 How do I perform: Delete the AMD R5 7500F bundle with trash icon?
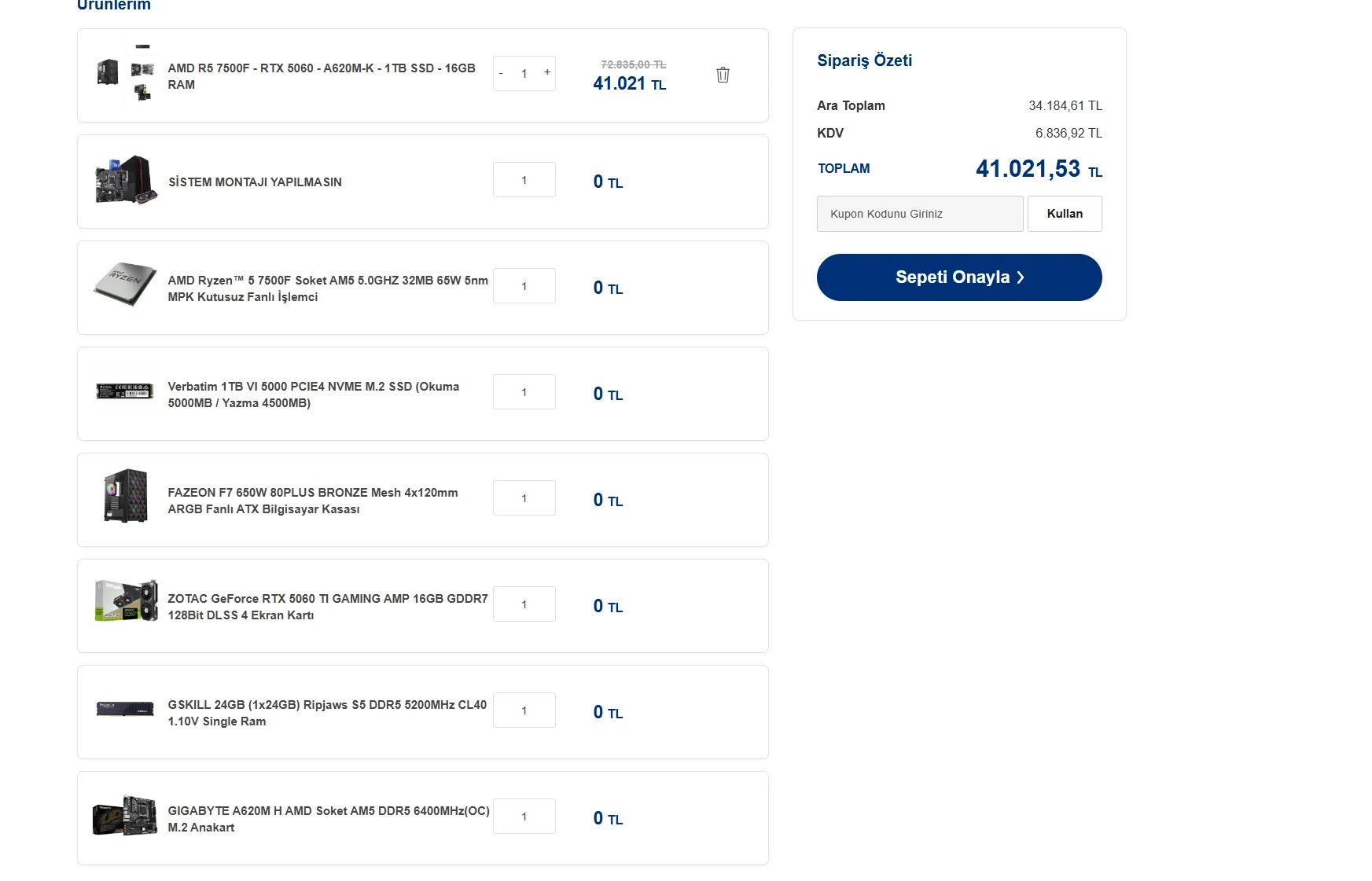click(x=723, y=75)
